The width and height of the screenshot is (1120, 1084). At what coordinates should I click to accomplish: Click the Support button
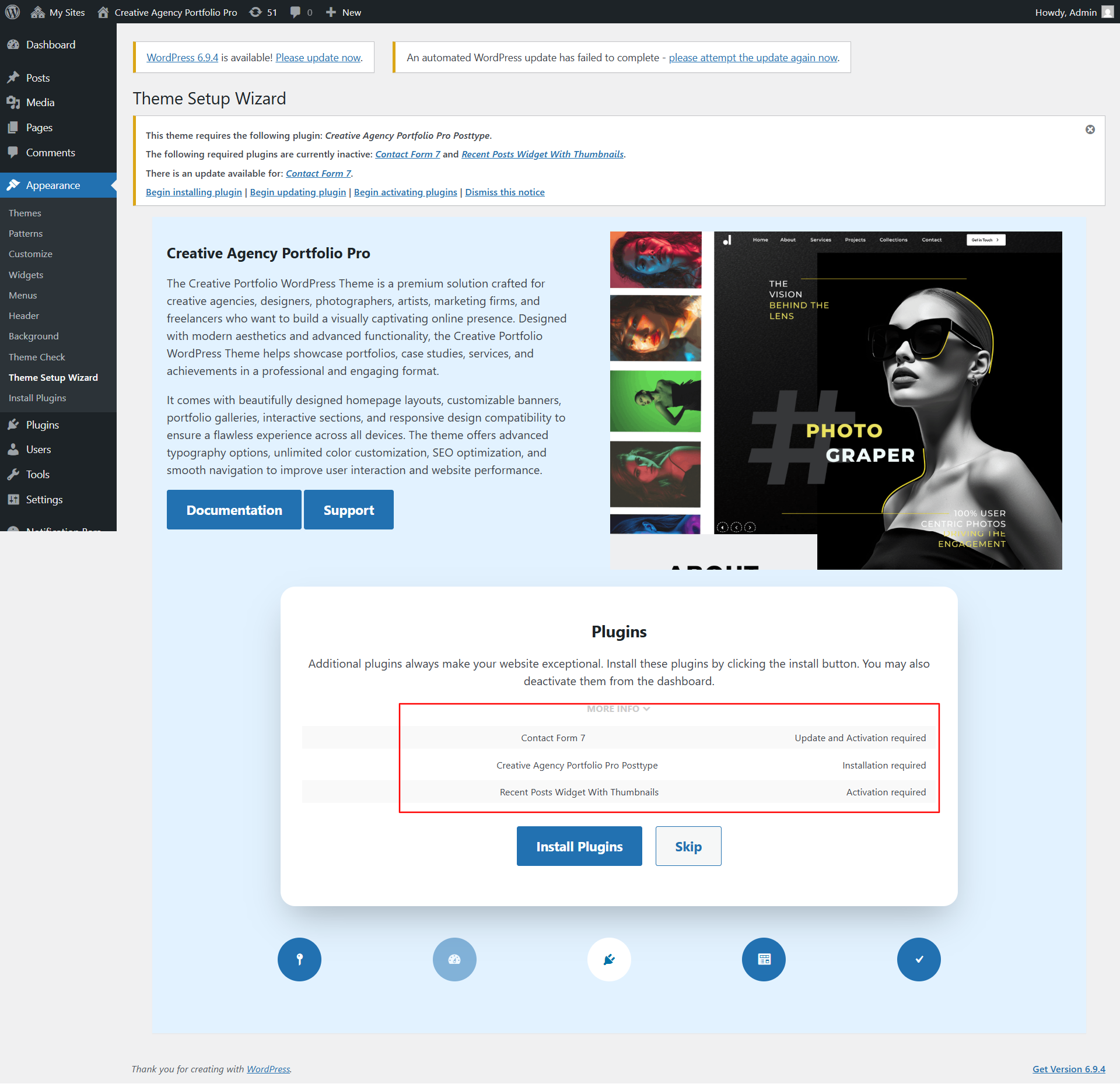tap(349, 510)
